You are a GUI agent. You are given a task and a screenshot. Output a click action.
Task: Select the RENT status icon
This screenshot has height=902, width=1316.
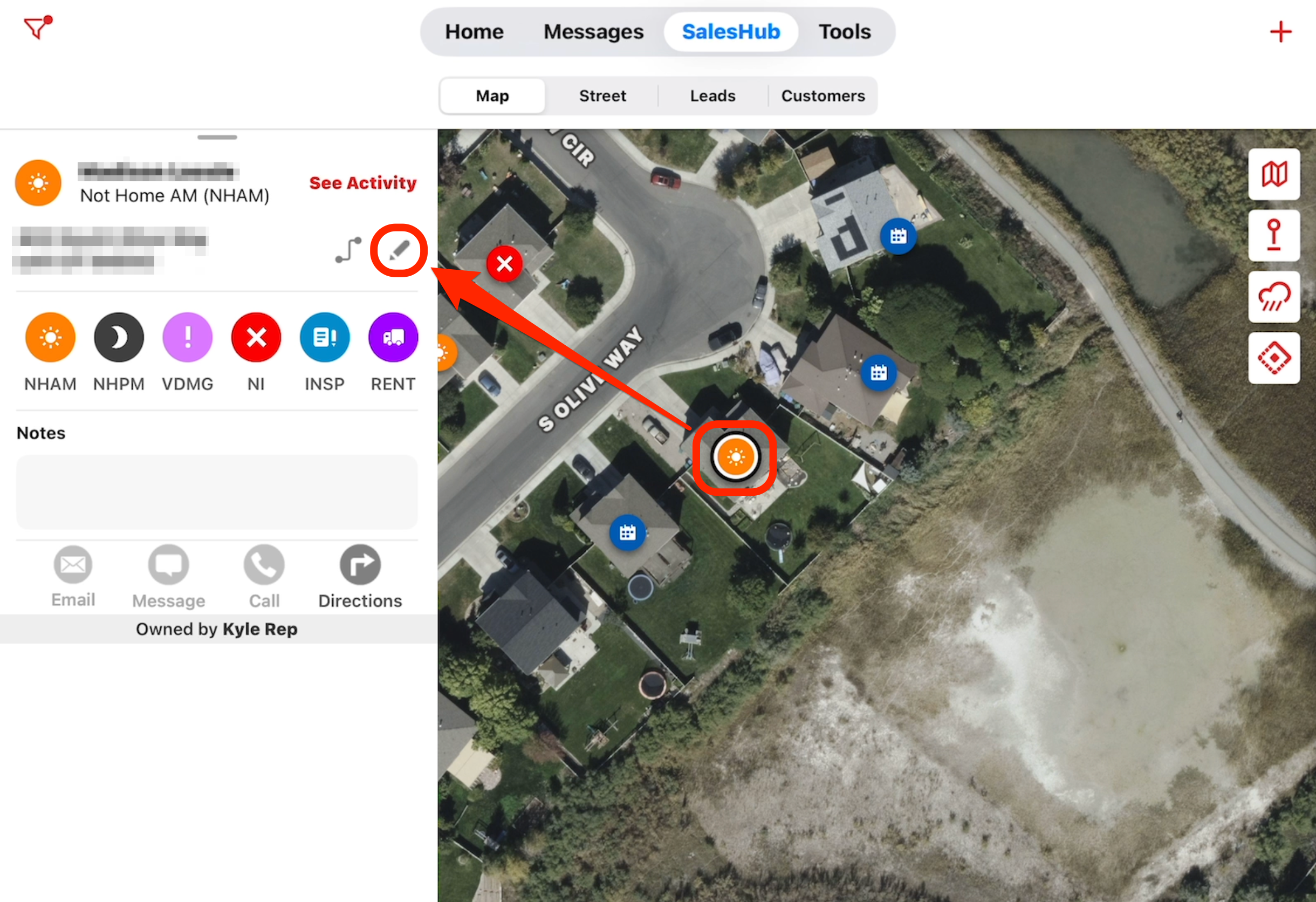click(393, 338)
